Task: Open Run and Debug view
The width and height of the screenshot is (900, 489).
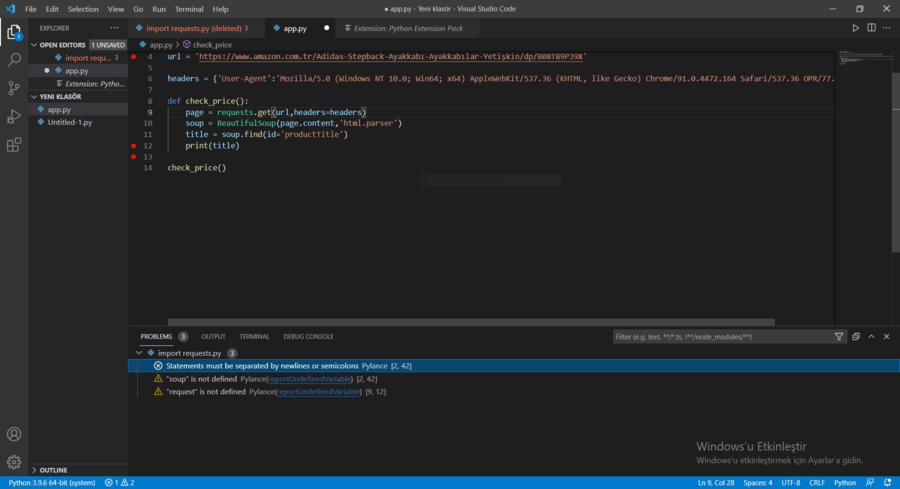Action: [14, 116]
